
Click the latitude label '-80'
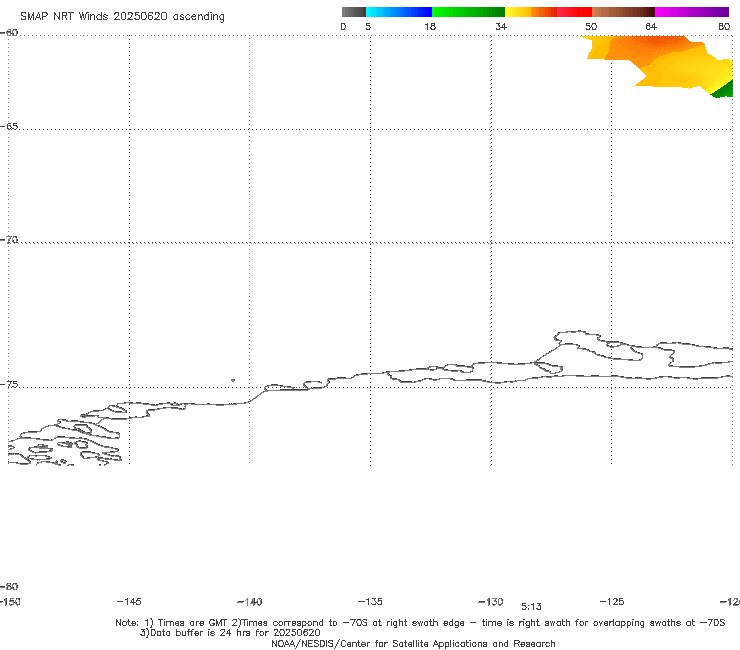click(9, 586)
